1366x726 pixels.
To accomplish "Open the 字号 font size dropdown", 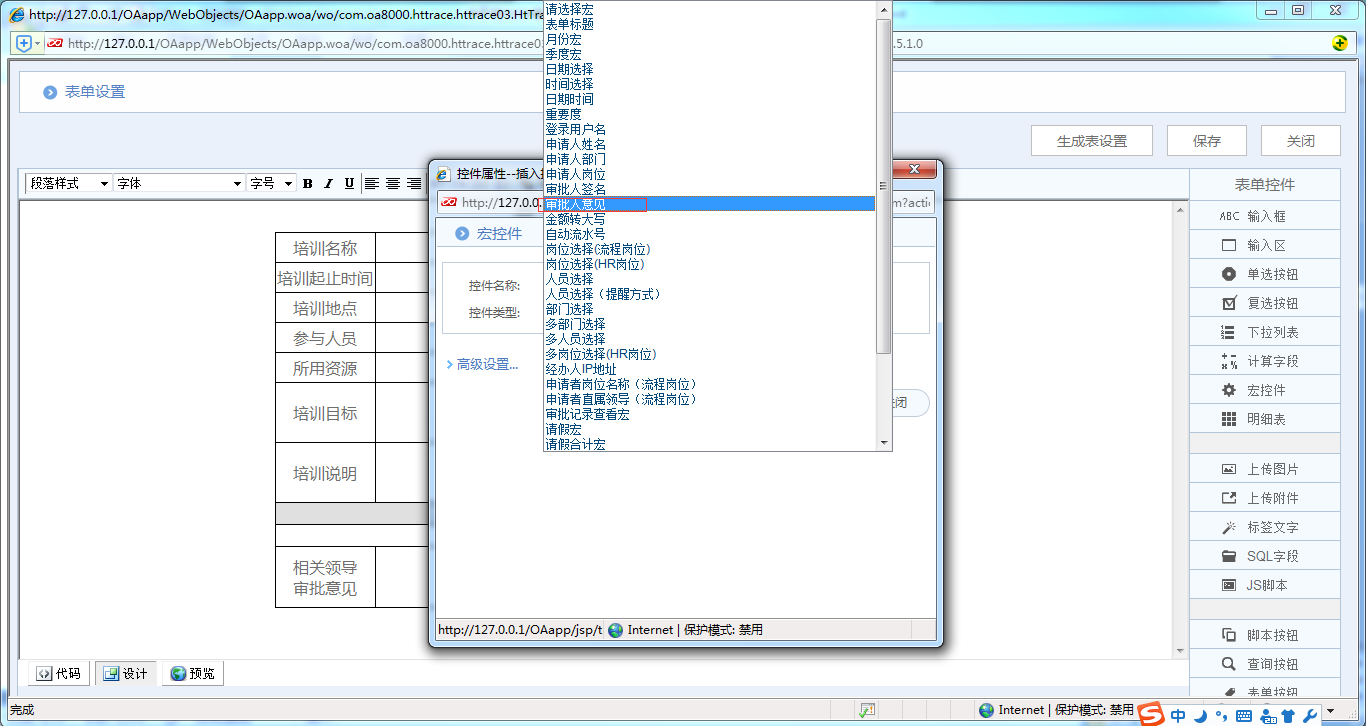I will [289, 183].
